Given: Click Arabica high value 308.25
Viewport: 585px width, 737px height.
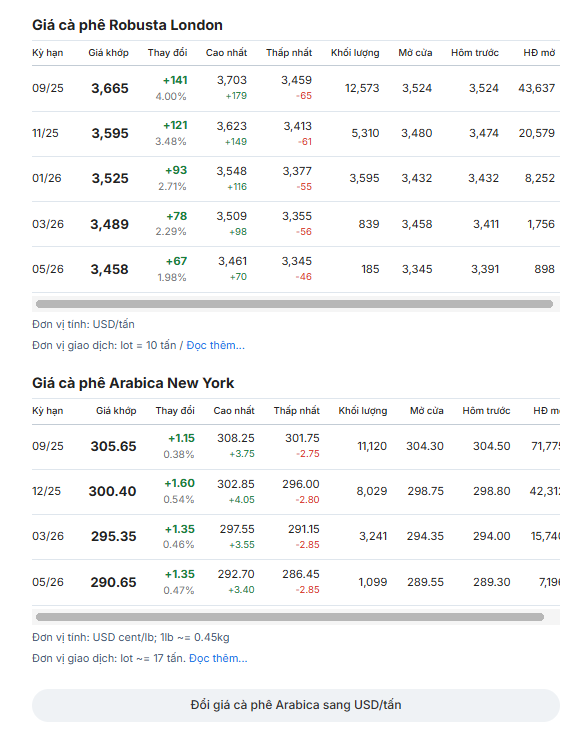Looking at the screenshot, I should point(236,438).
